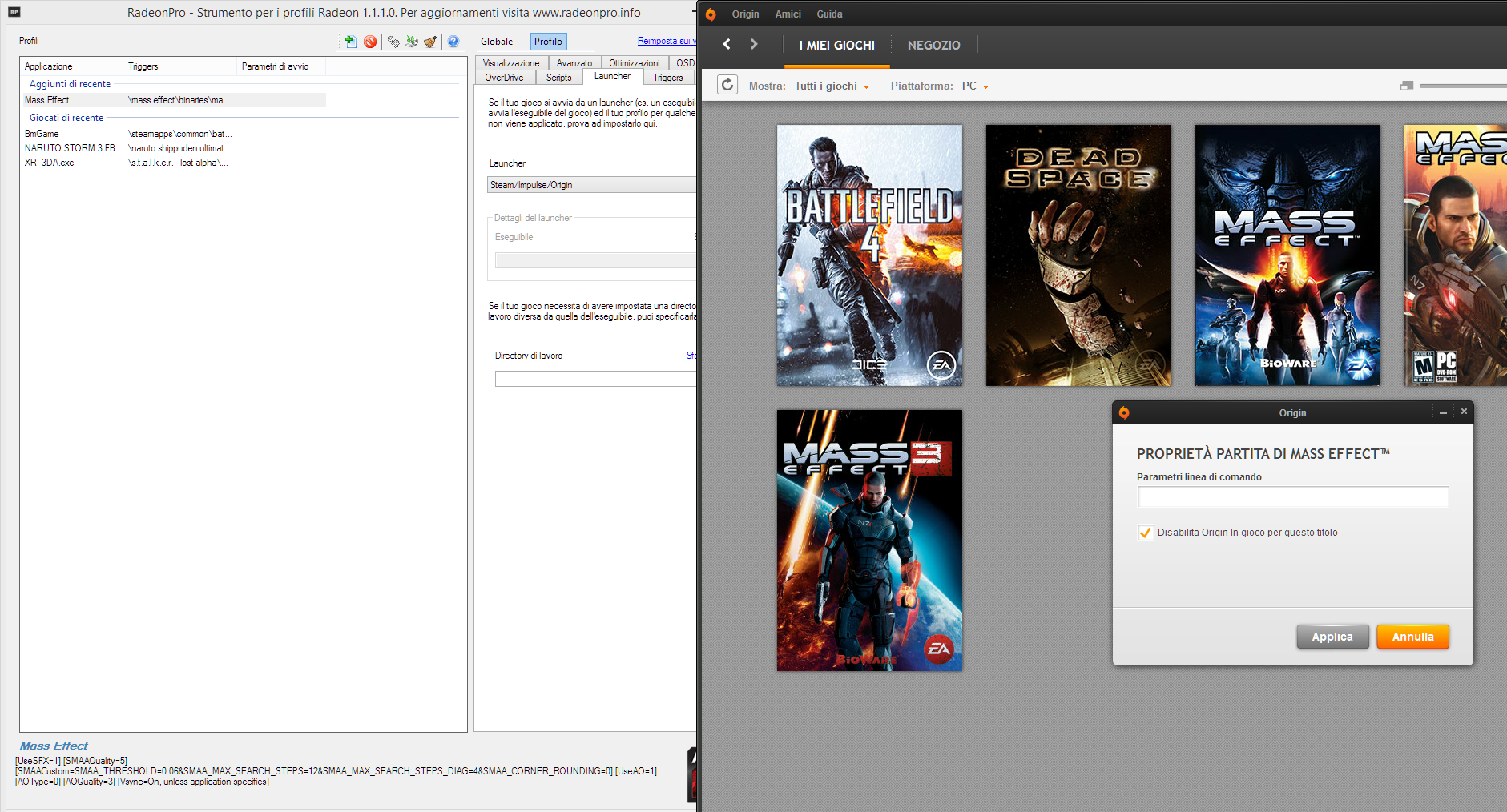Select Mass Effect 3 game cover
Viewport: 1507px width, 812px height.
click(x=869, y=541)
